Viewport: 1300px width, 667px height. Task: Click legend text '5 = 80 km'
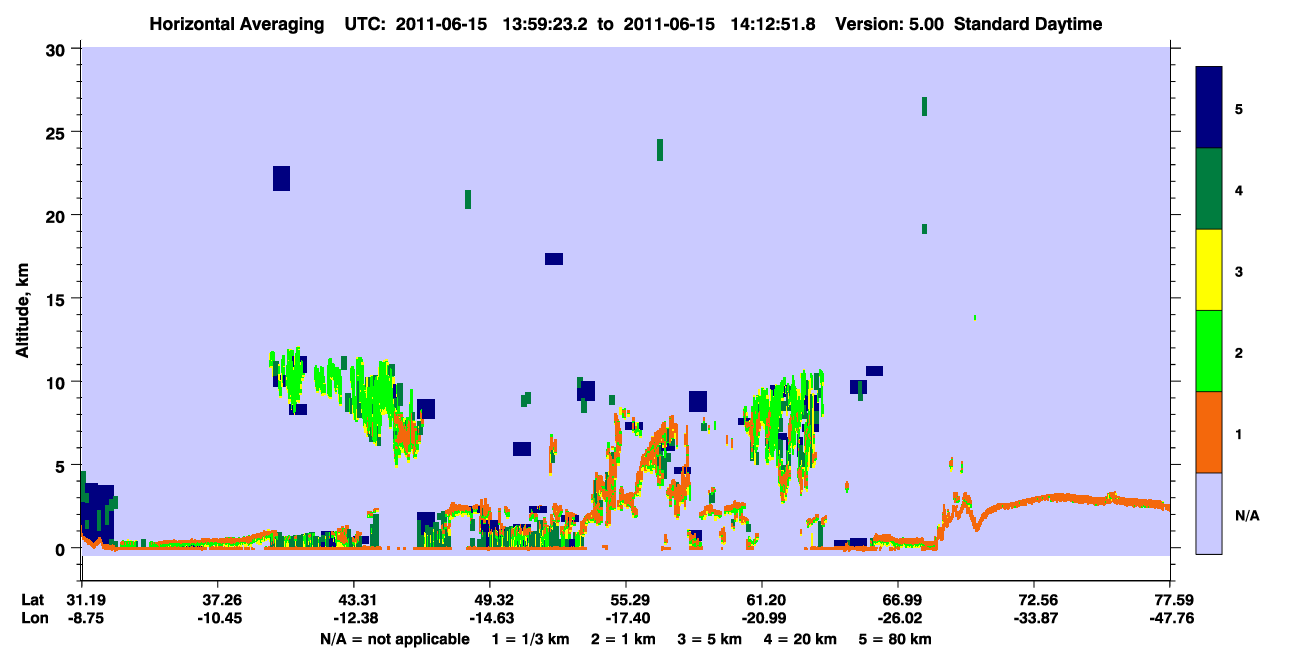tap(896, 639)
